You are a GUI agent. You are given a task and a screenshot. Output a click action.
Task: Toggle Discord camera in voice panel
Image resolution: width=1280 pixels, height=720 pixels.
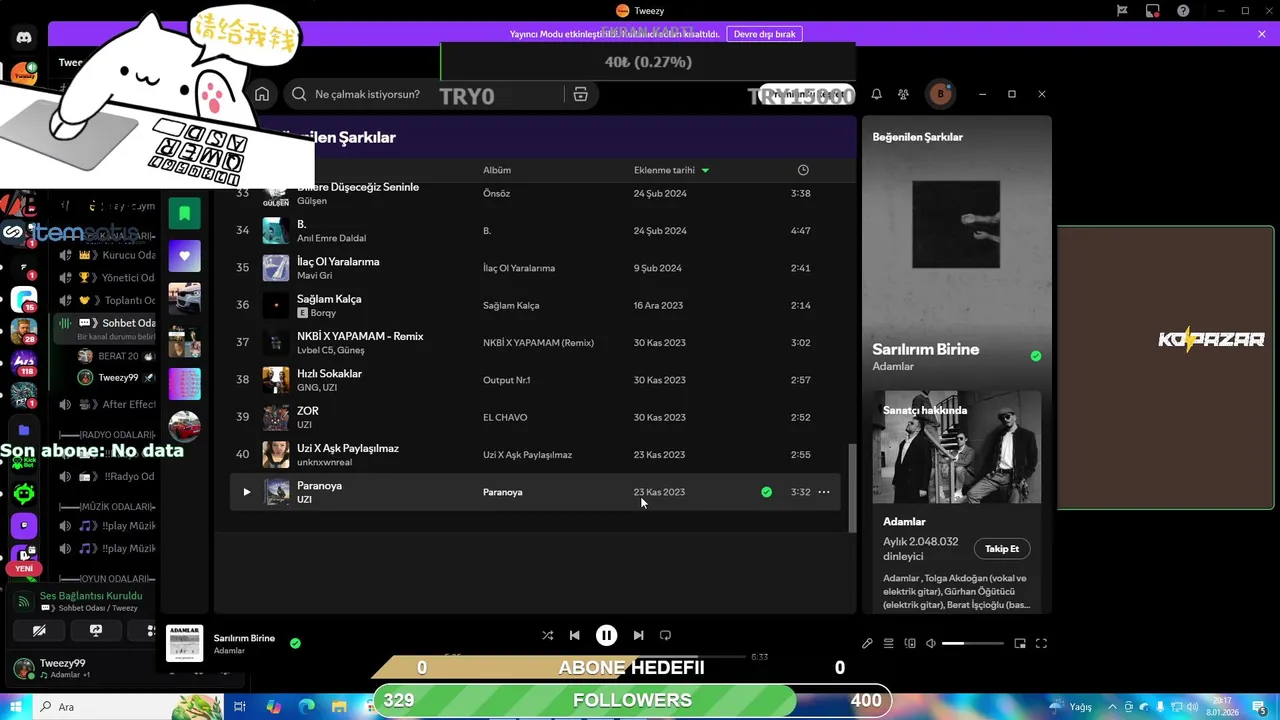point(39,631)
